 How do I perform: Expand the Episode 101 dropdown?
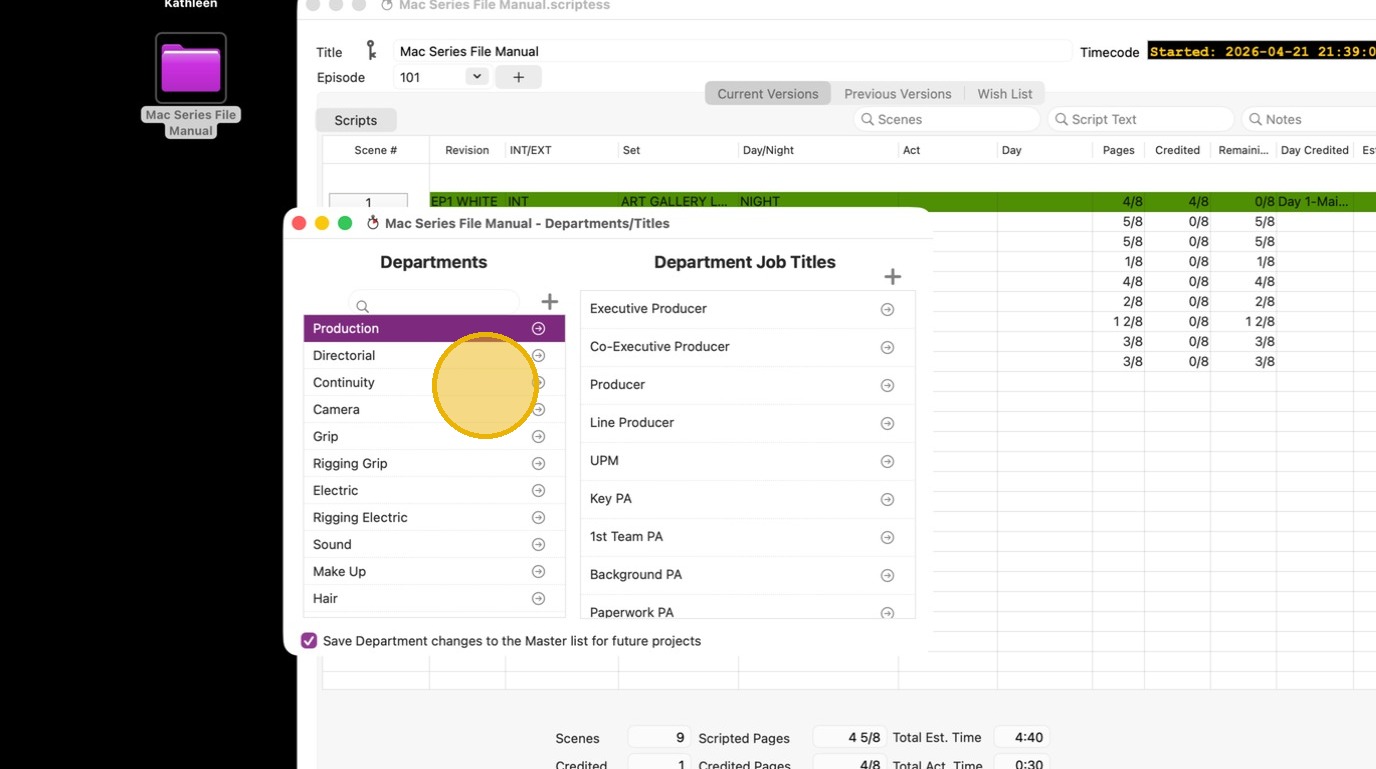(x=477, y=77)
